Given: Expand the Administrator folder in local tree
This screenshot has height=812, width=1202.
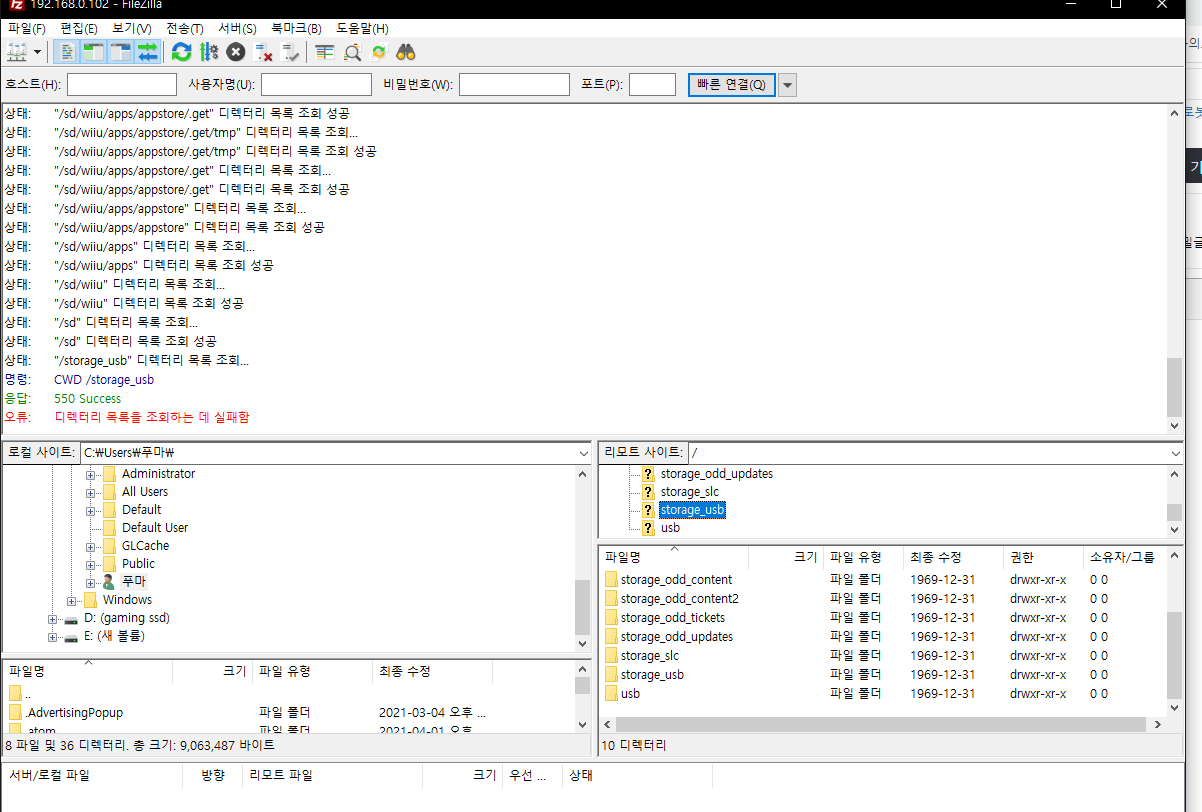Looking at the screenshot, I should pyautogui.click(x=91, y=474).
